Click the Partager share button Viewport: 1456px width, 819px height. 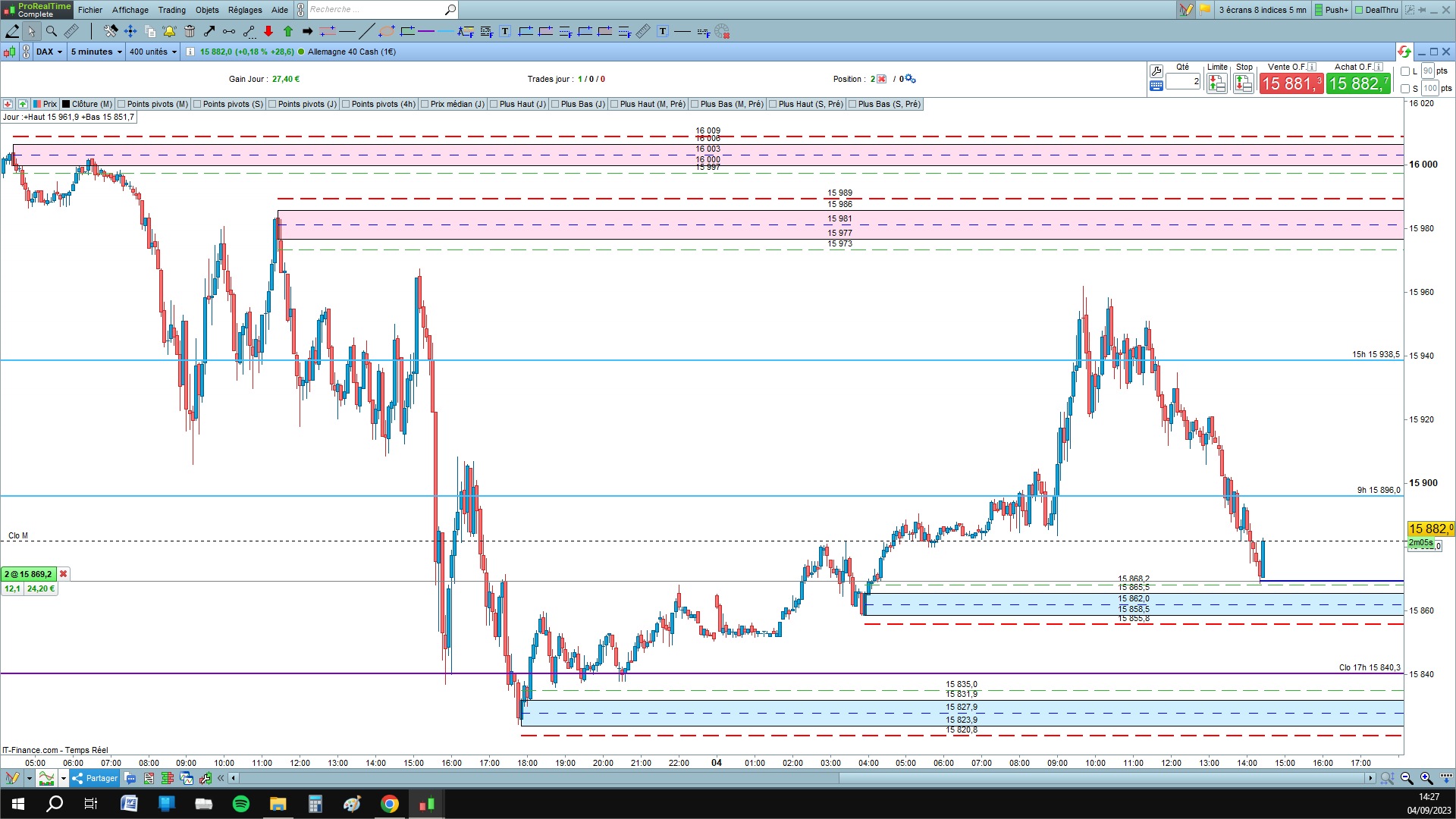tap(95, 778)
